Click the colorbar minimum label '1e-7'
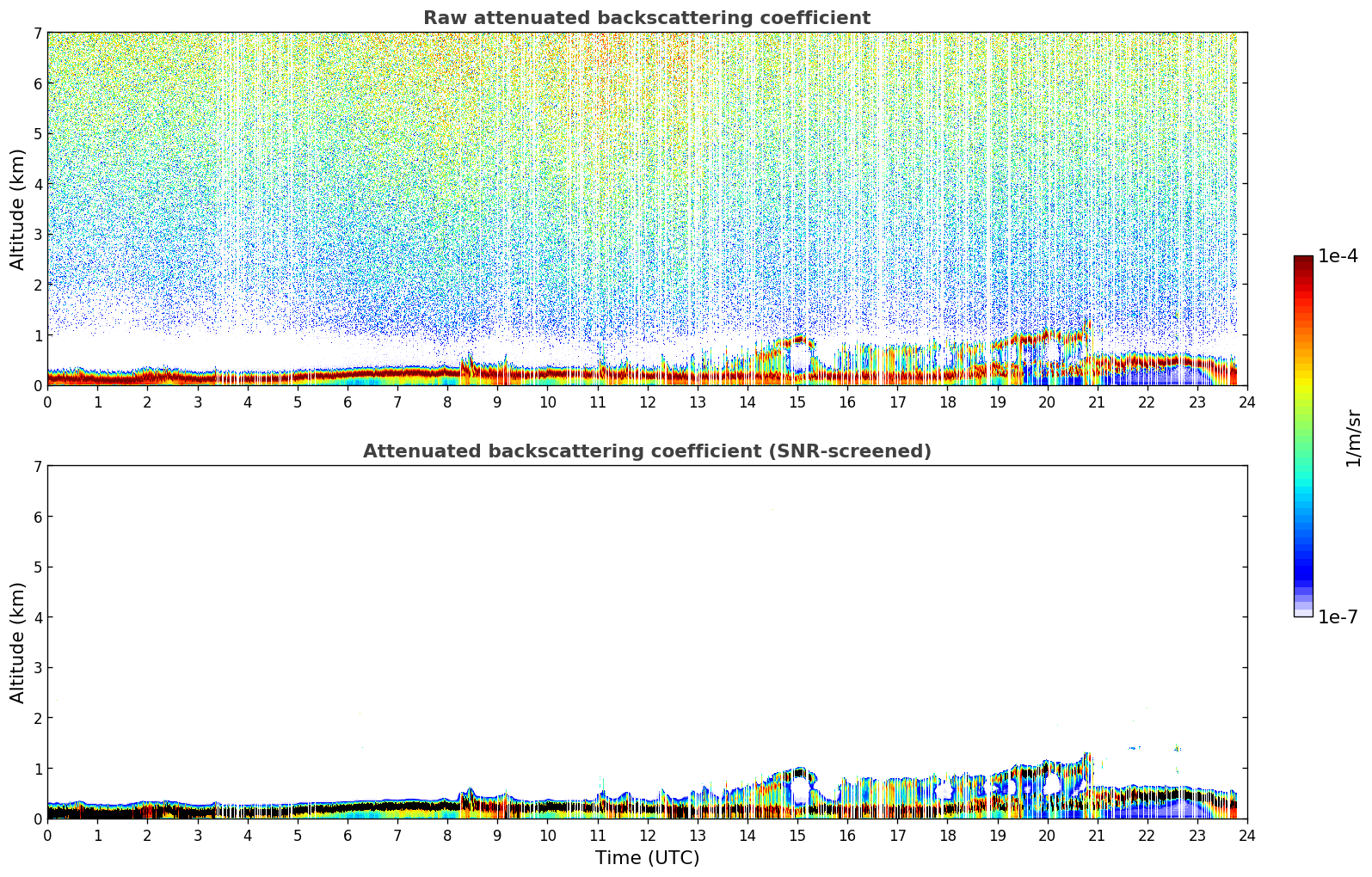This screenshot has height=877, width=1372. (x=1338, y=617)
